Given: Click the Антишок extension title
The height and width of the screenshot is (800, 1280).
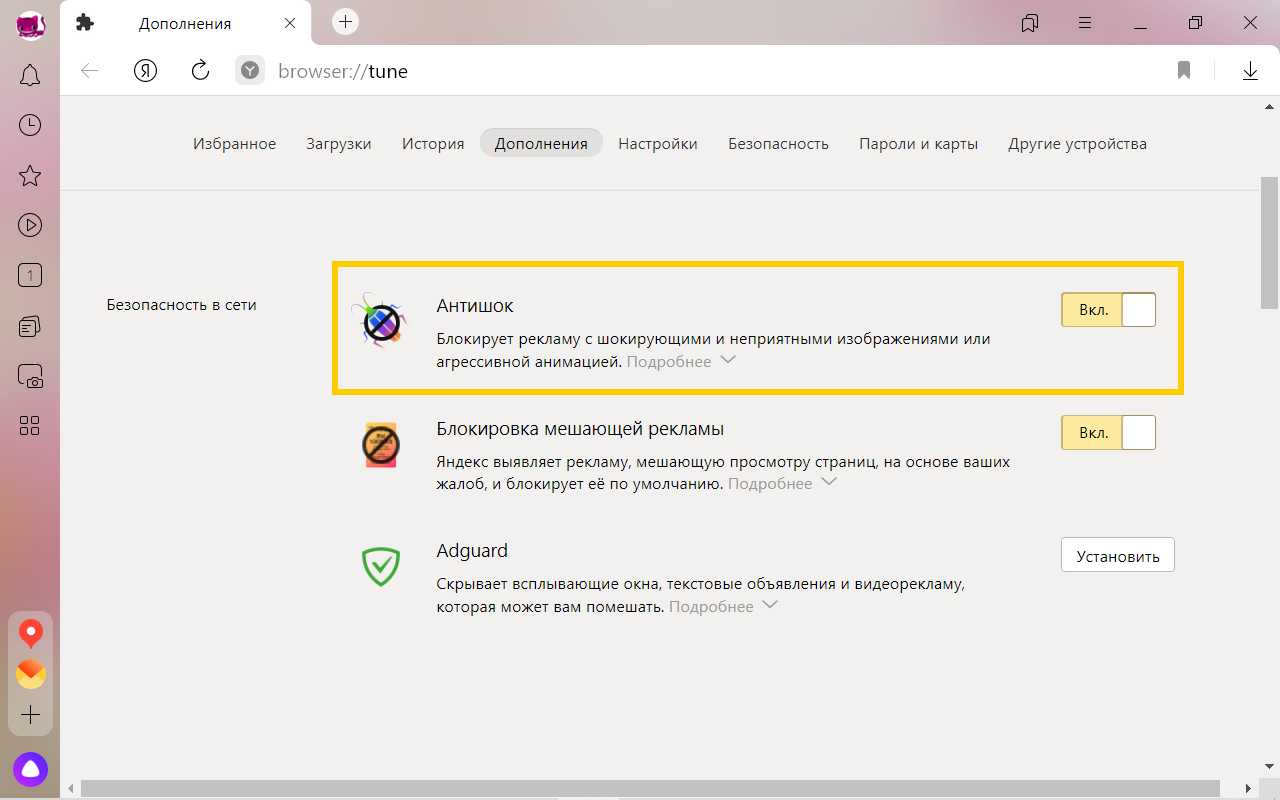Looking at the screenshot, I should [x=475, y=305].
